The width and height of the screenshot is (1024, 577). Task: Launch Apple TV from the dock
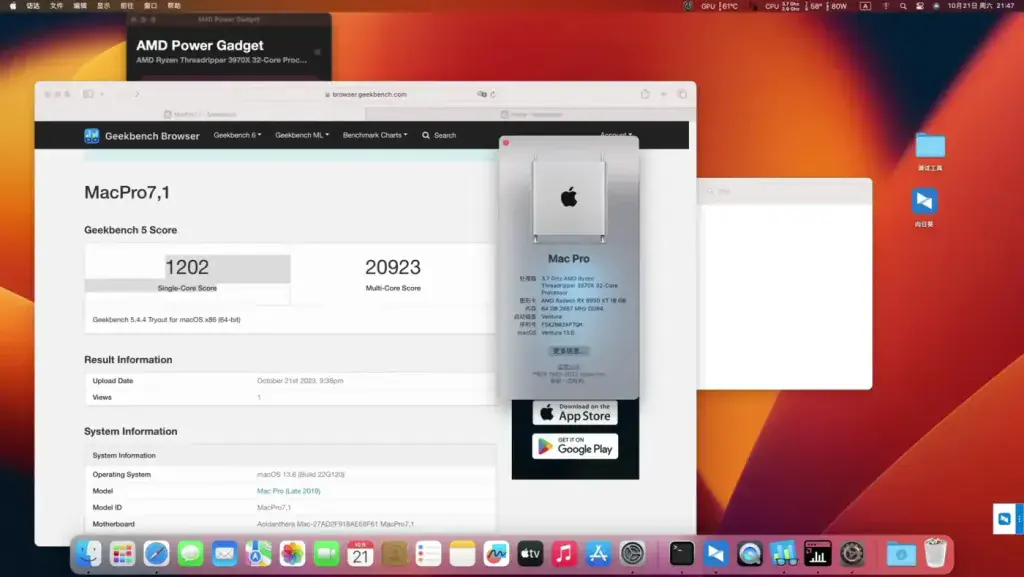tap(530, 554)
